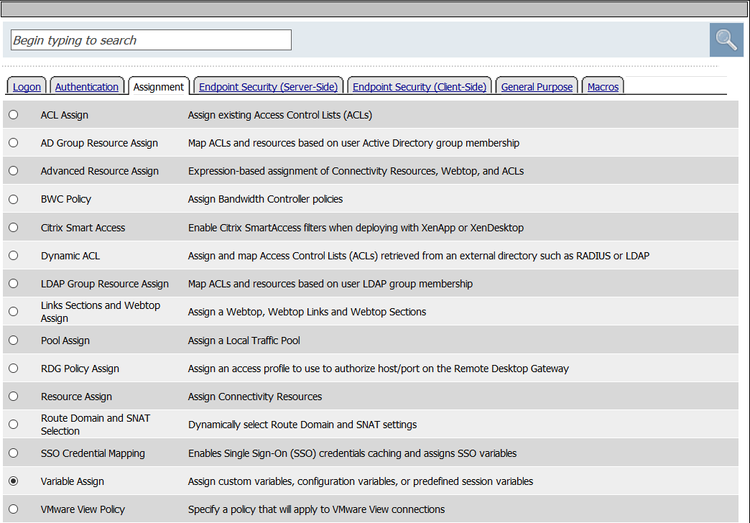Screen dimensions: 750x523
Task: Pick the SSO Credential Mapping option
Action: (13, 453)
